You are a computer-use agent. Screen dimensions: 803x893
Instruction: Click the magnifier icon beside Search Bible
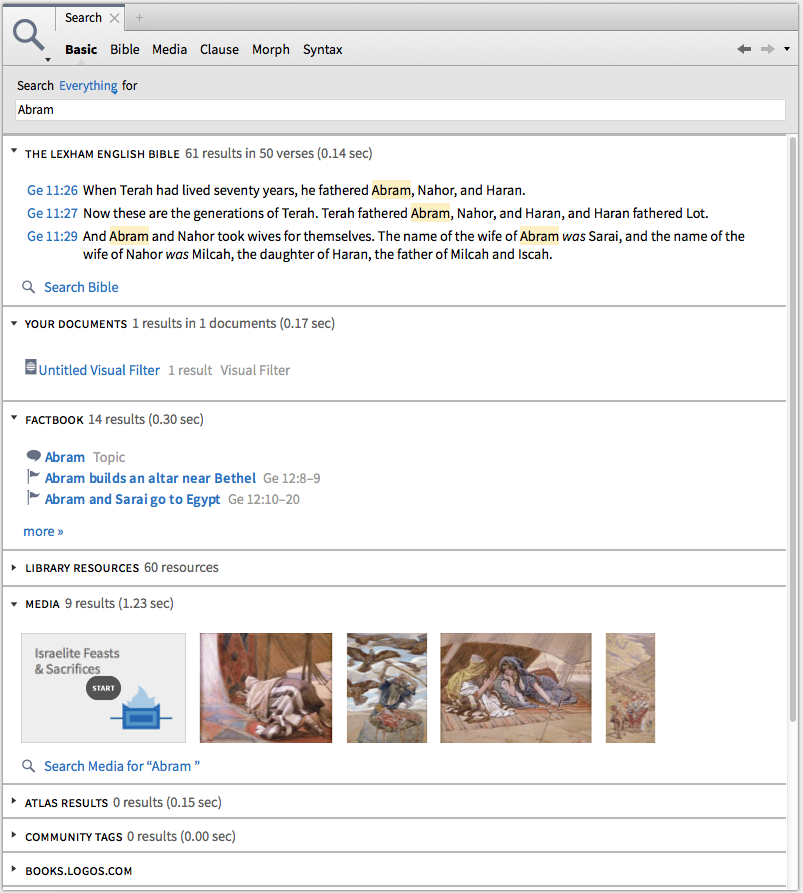pos(29,288)
